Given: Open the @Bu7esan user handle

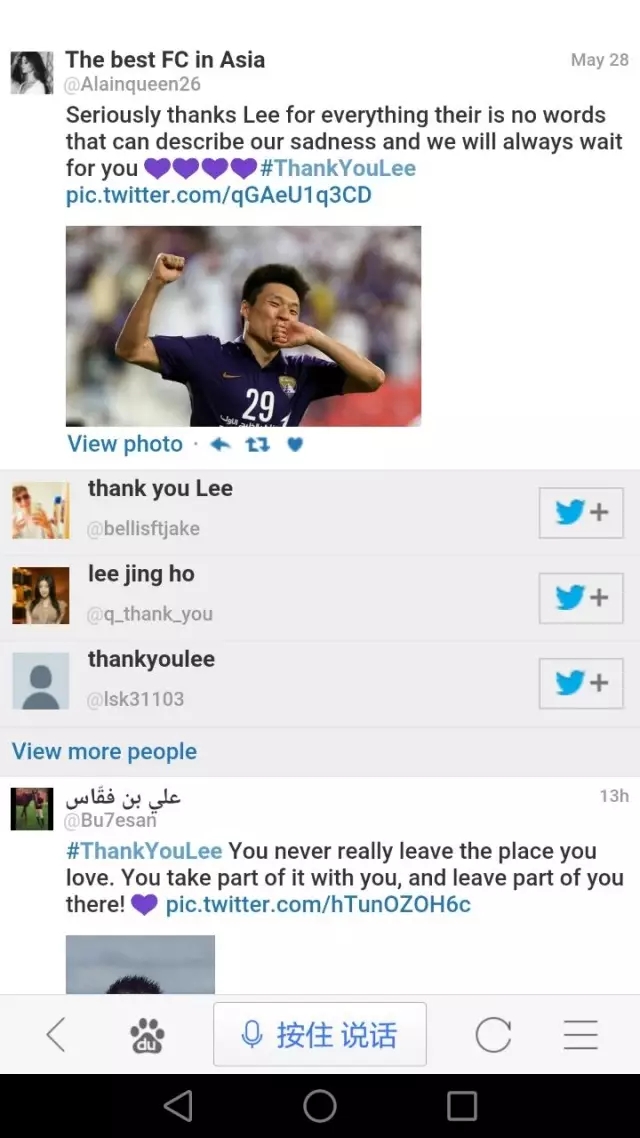Looking at the screenshot, I should (x=110, y=821).
